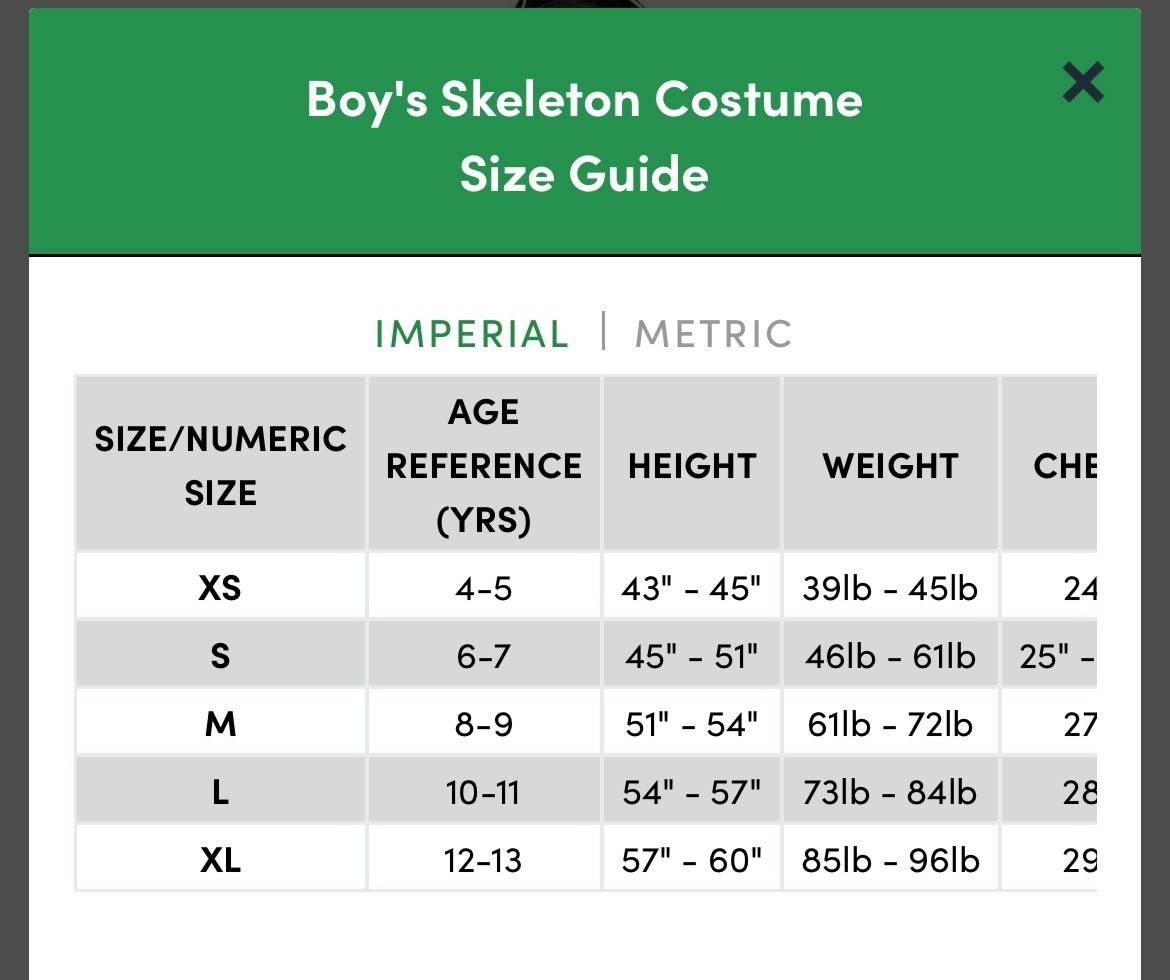The image size is (1170, 980).
Task: Click the 8-9 age reference cell
Action: point(484,724)
